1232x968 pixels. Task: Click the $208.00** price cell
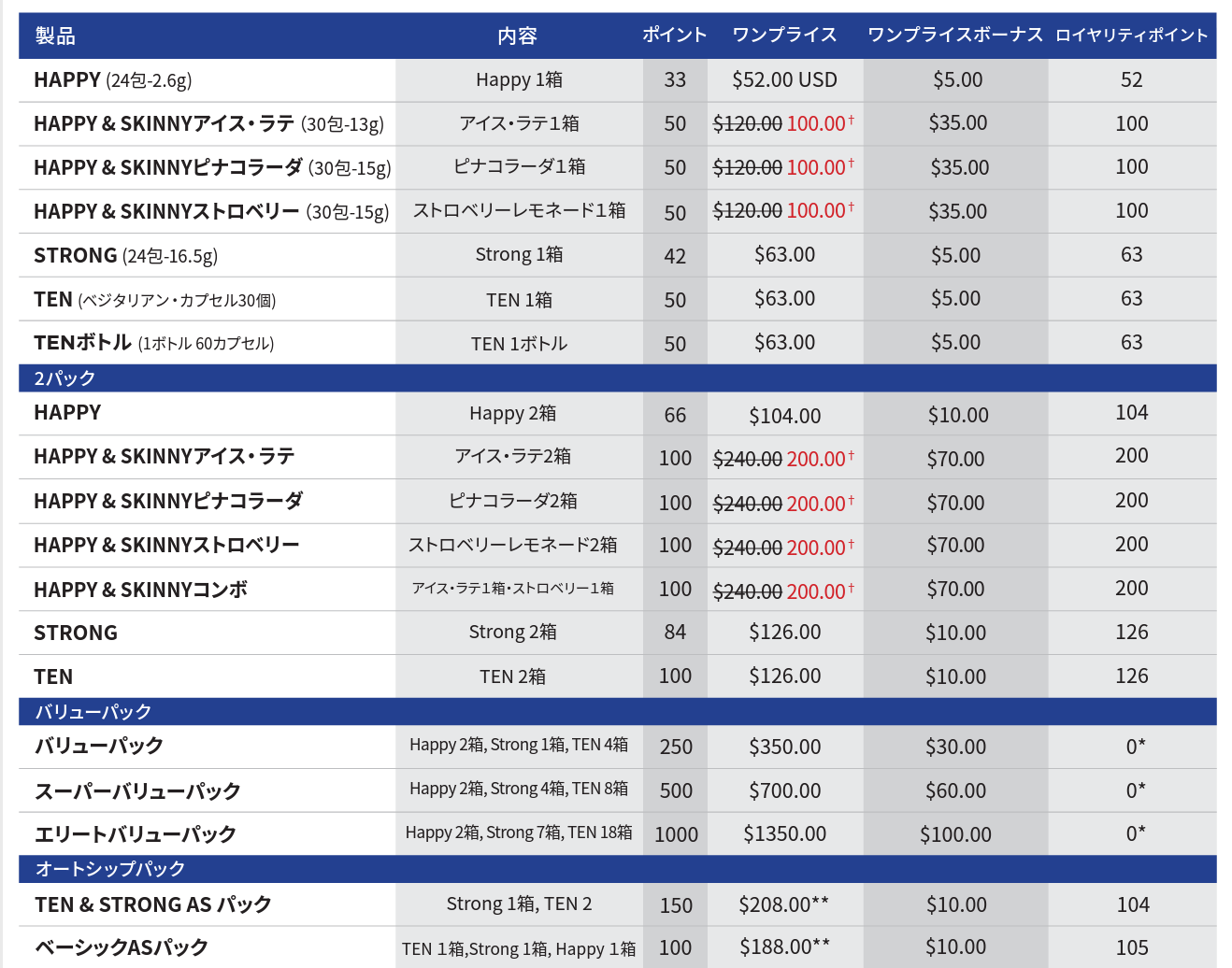pyautogui.click(x=783, y=904)
